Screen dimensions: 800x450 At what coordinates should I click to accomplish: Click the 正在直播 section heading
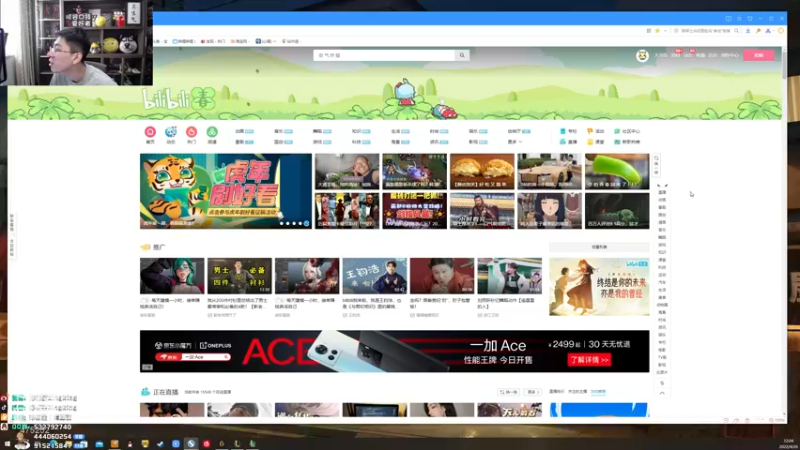(165, 392)
